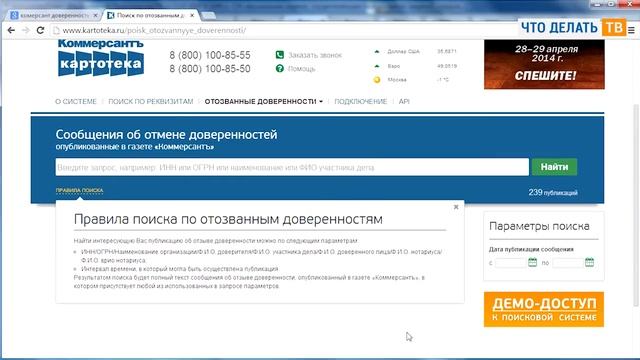Open the 'ПОДКЛЮЧЕНИЕ' menu item

pos(360,101)
